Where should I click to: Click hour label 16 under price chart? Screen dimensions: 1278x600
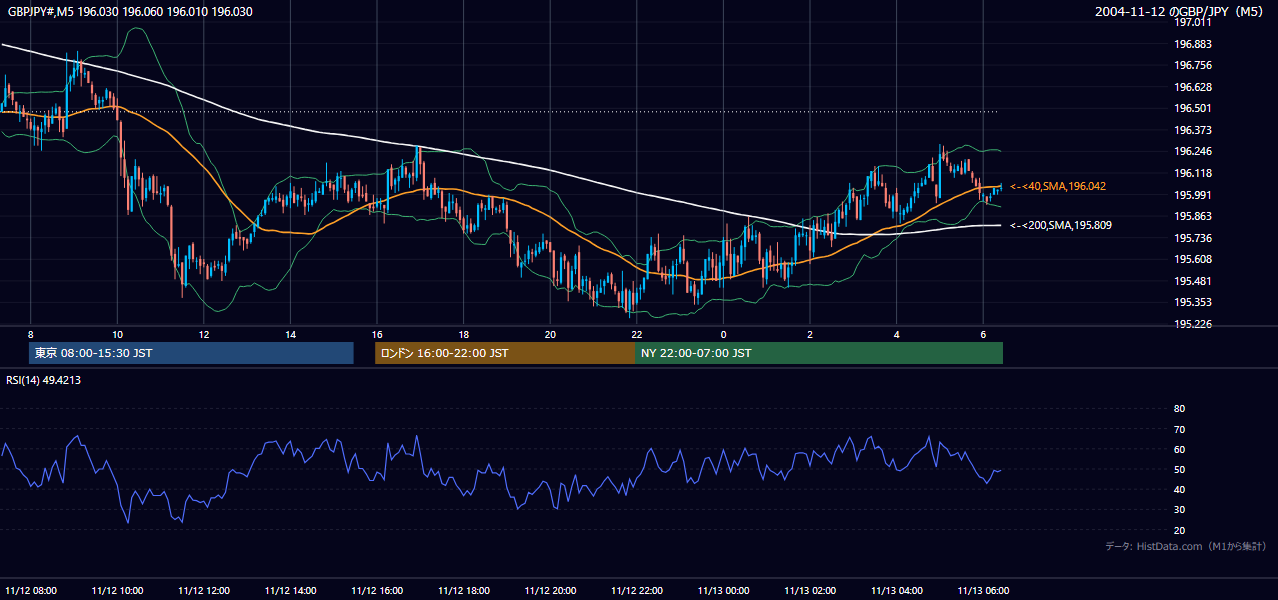point(377,334)
